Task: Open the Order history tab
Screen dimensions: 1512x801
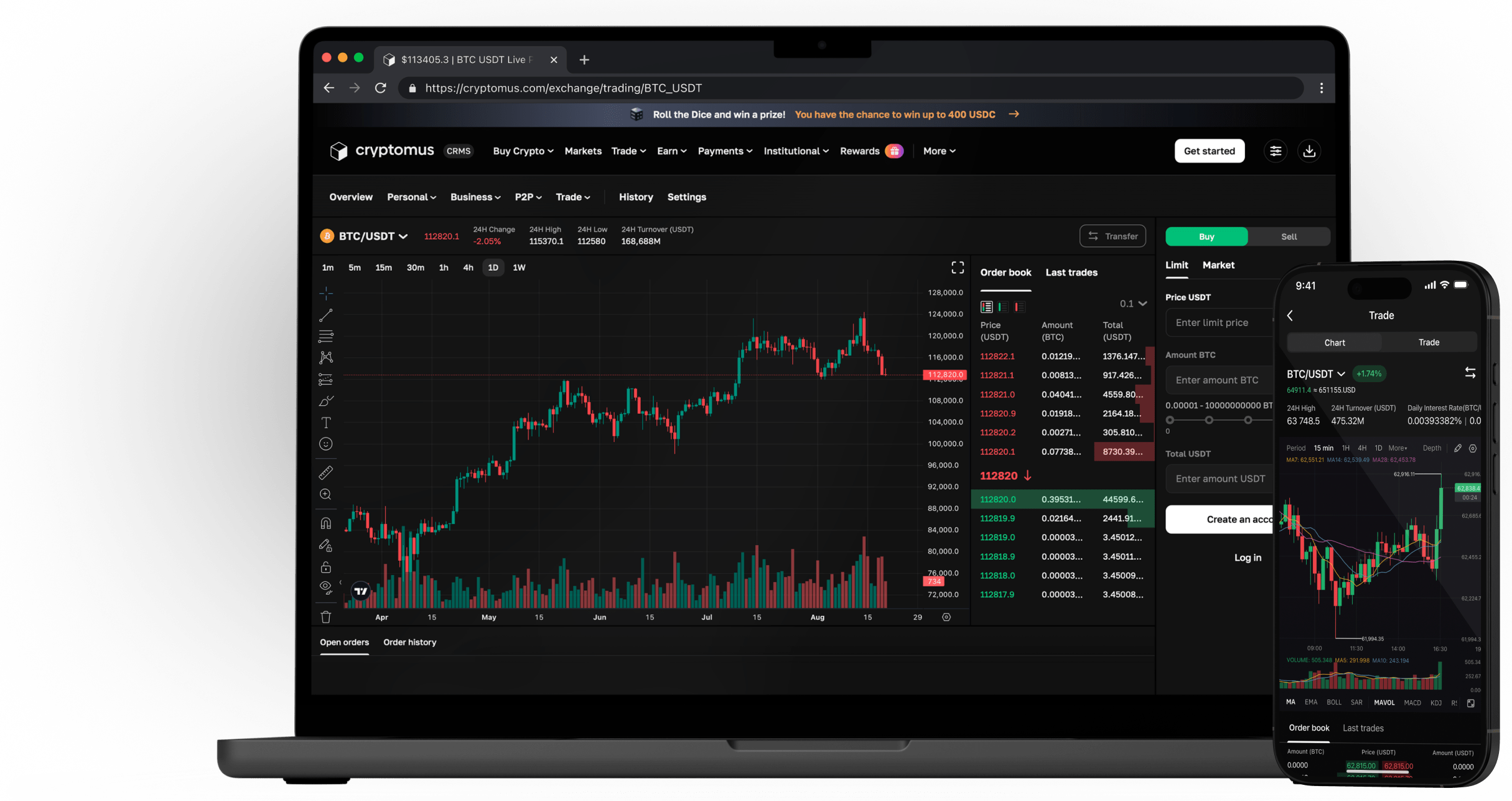Action: (x=409, y=642)
